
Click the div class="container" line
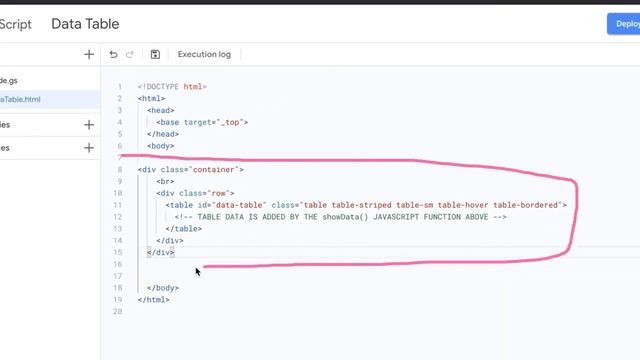click(x=191, y=169)
